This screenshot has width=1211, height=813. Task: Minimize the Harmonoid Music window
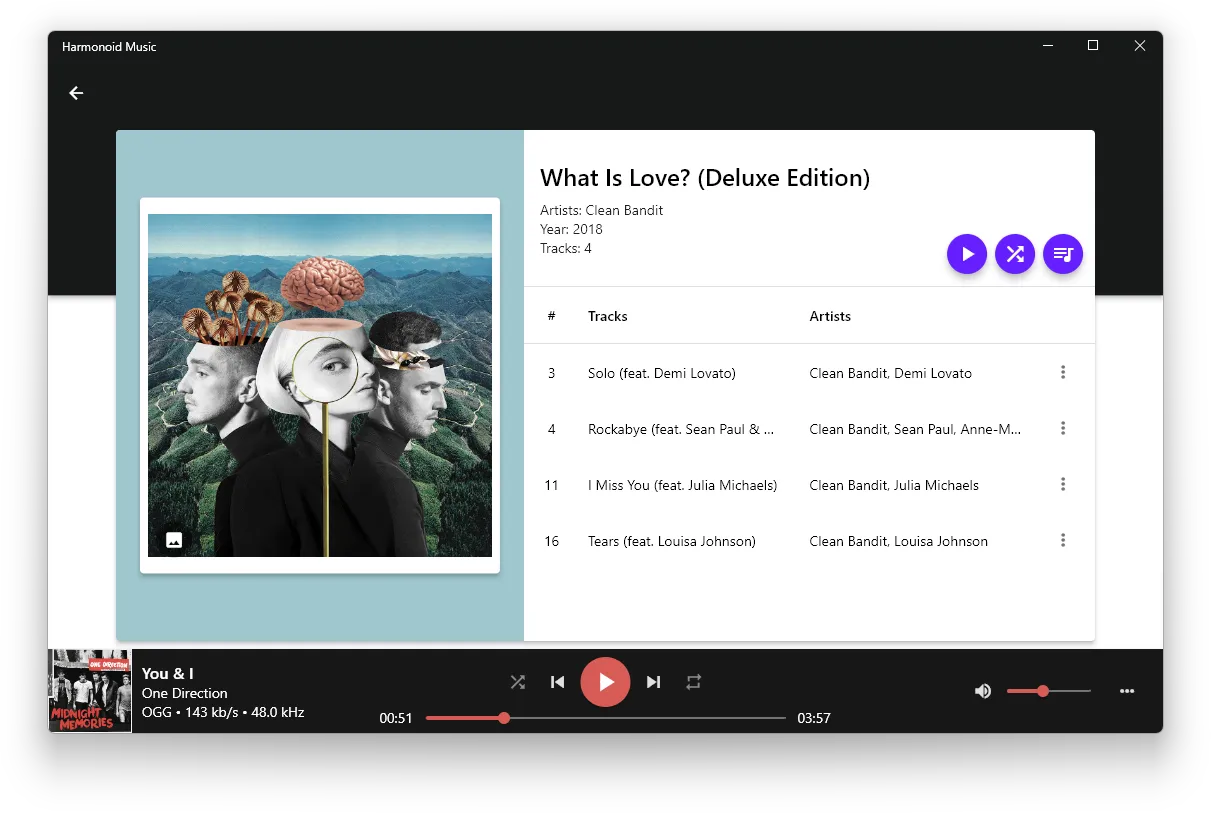point(1047,46)
